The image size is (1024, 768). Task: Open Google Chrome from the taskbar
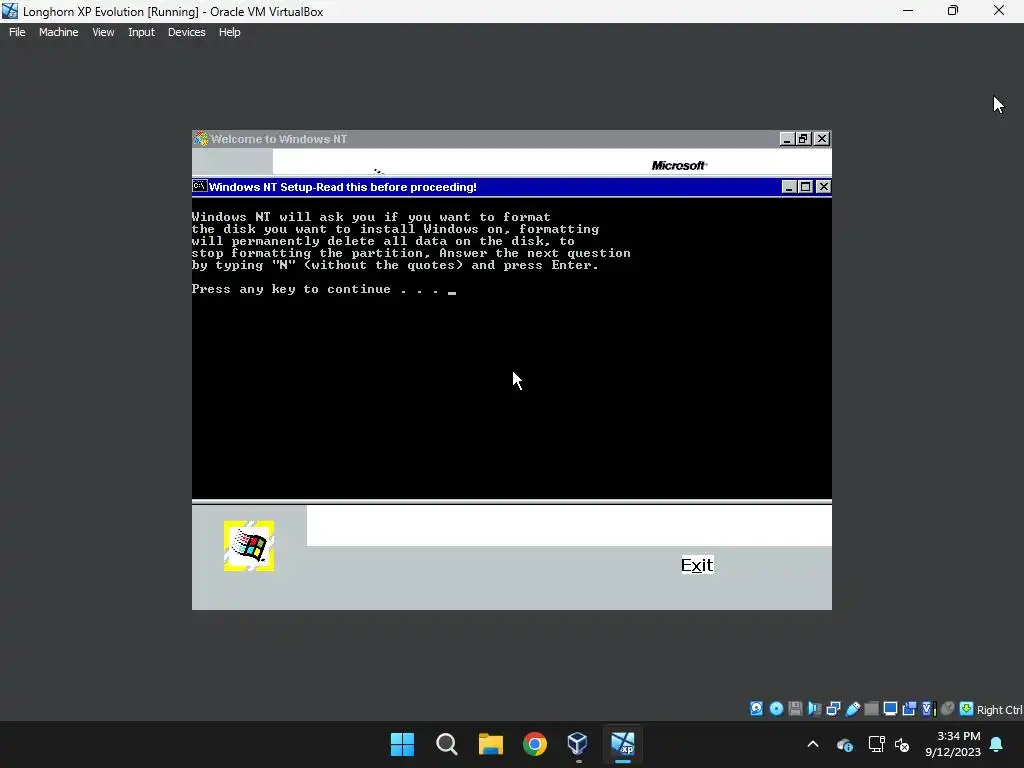click(534, 744)
